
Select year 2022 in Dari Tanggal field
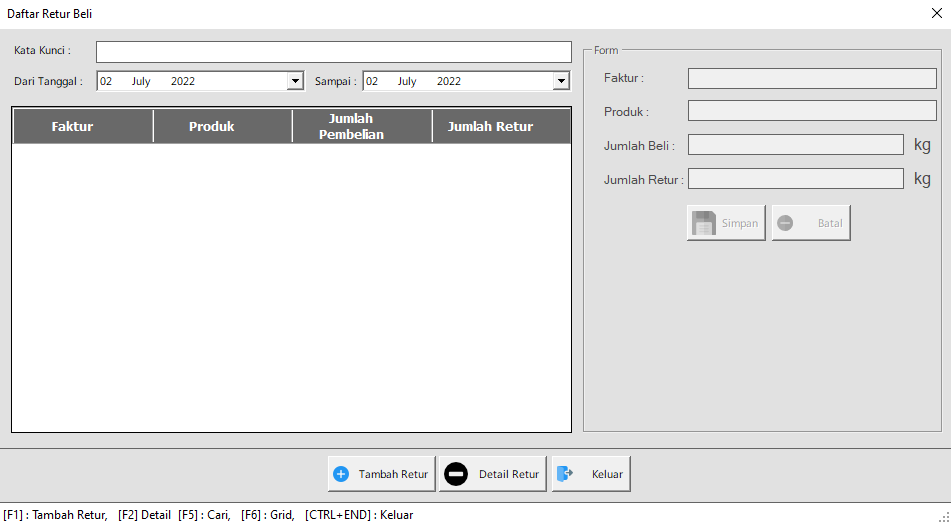point(183,81)
